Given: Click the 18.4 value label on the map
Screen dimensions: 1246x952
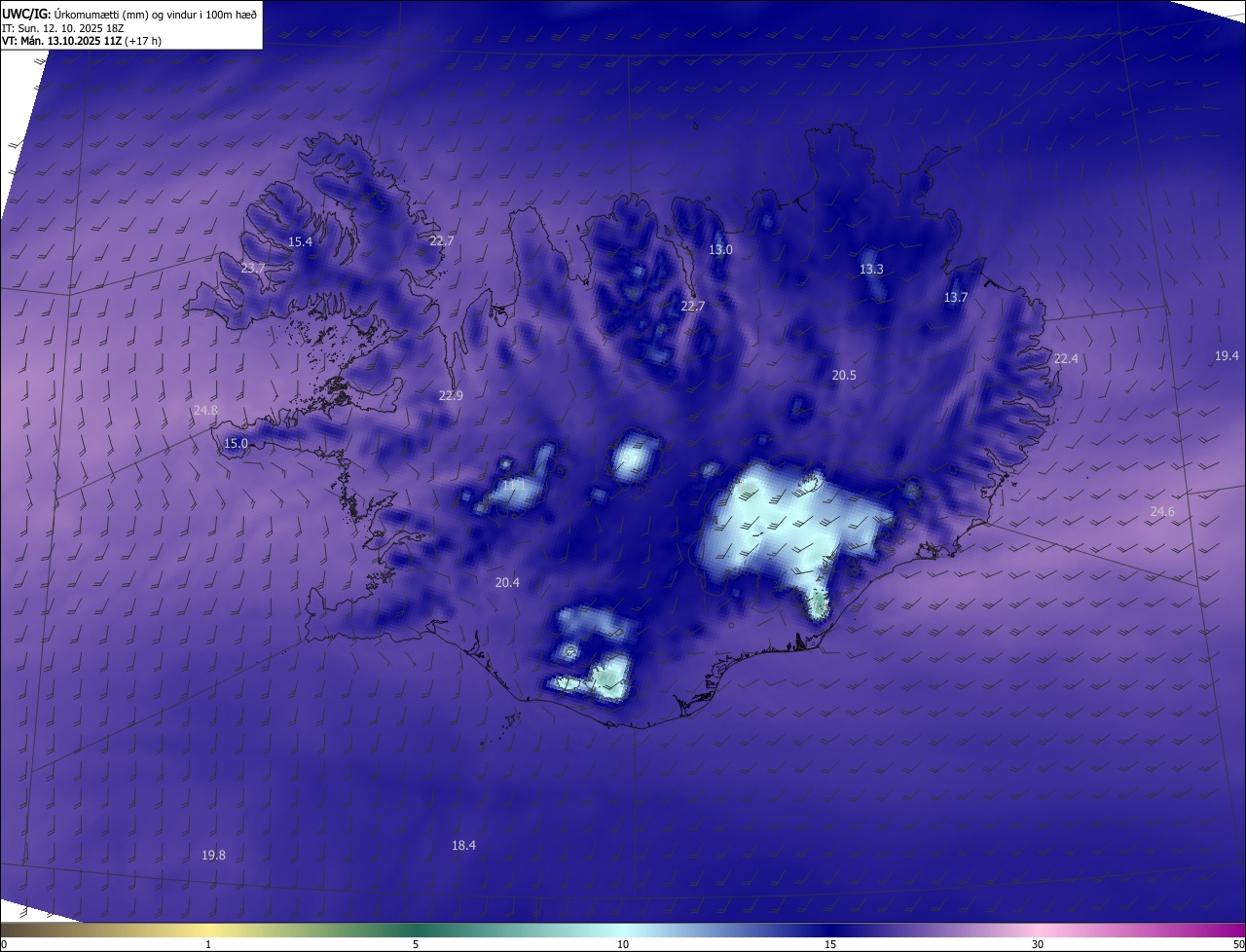Looking at the screenshot, I should point(463,846).
